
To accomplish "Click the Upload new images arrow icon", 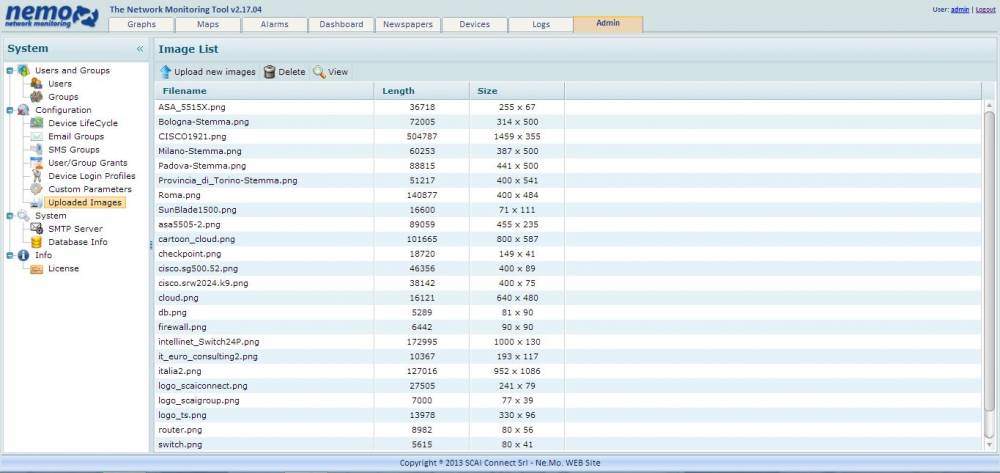I will 166,72.
